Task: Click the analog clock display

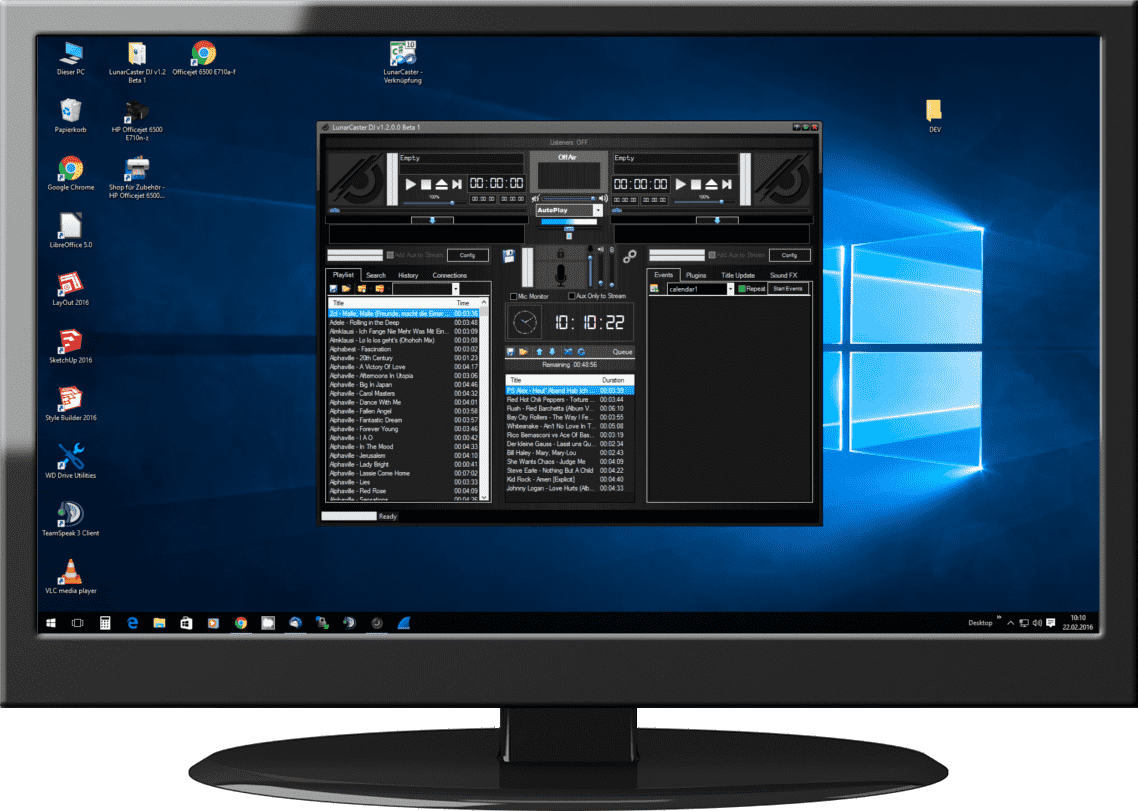Action: [525, 322]
